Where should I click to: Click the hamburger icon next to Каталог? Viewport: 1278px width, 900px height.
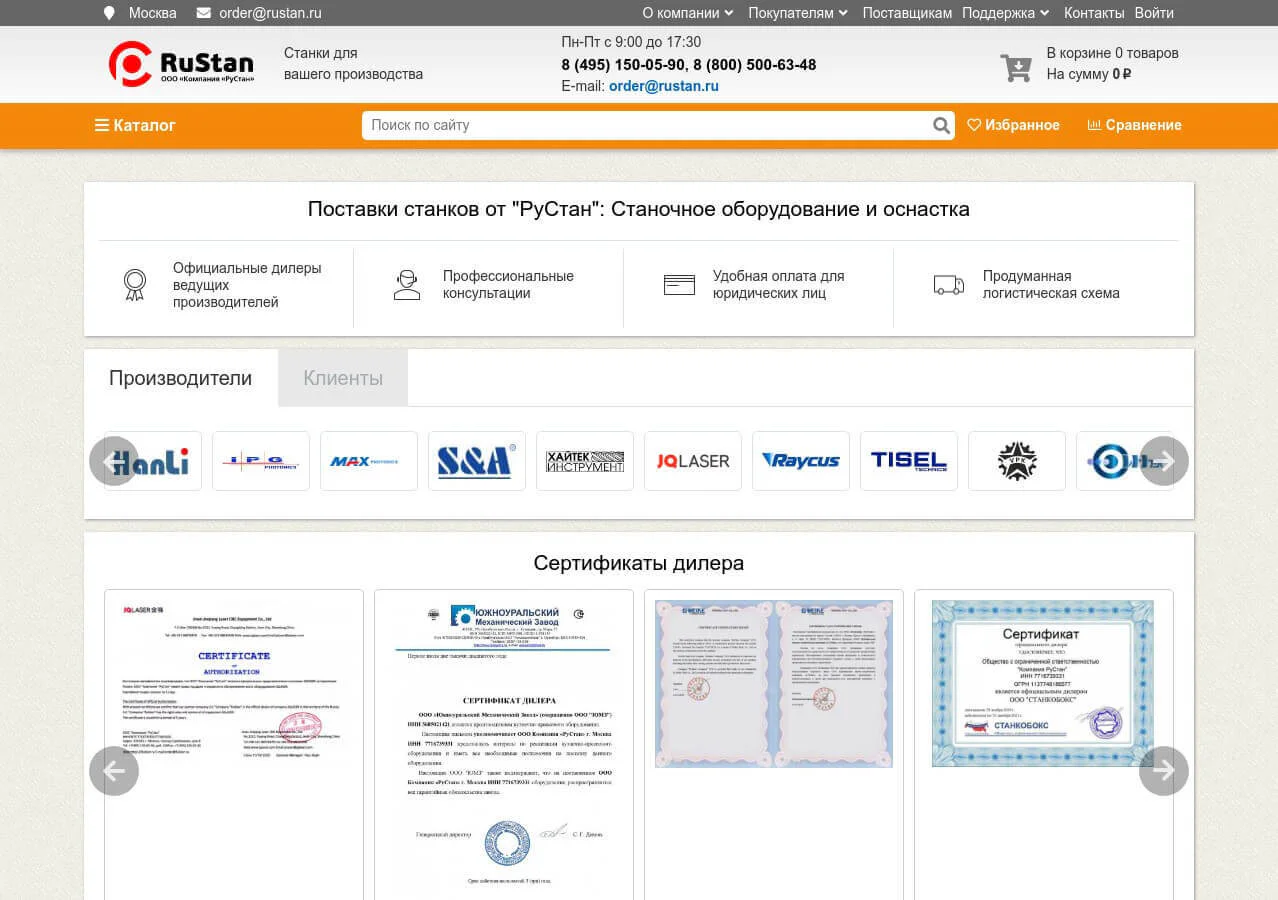102,125
